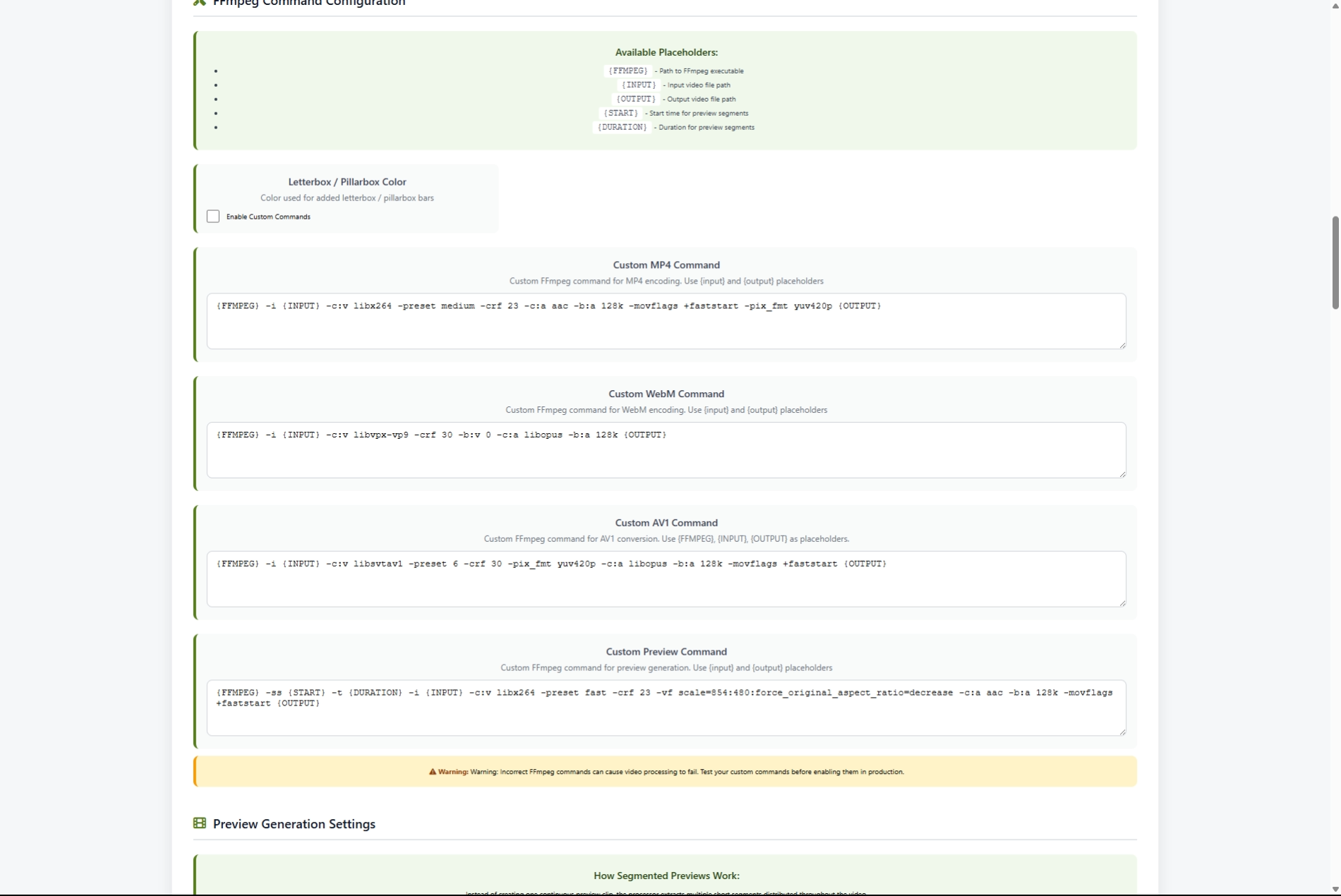Click the {DURATION} placeholder code tag
This screenshot has width=1341, height=896.
(x=622, y=127)
